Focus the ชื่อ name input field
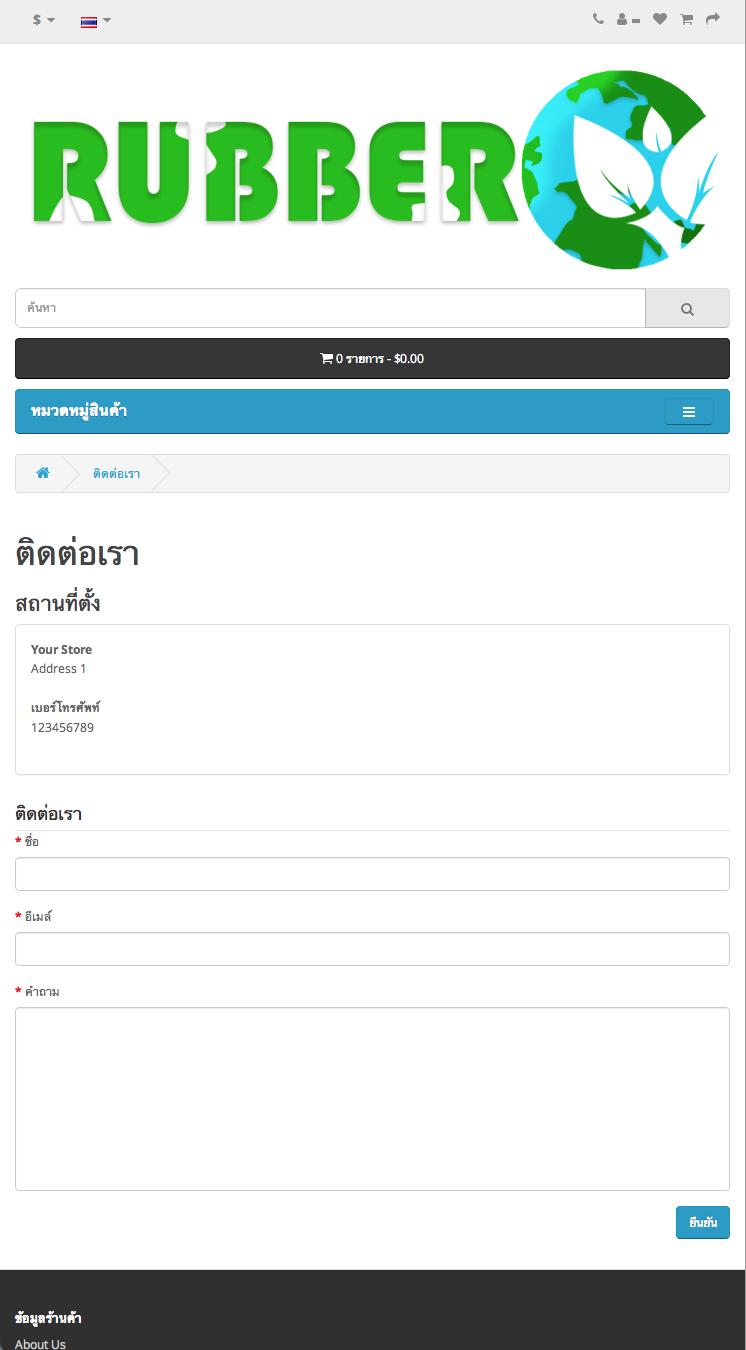 coord(372,874)
